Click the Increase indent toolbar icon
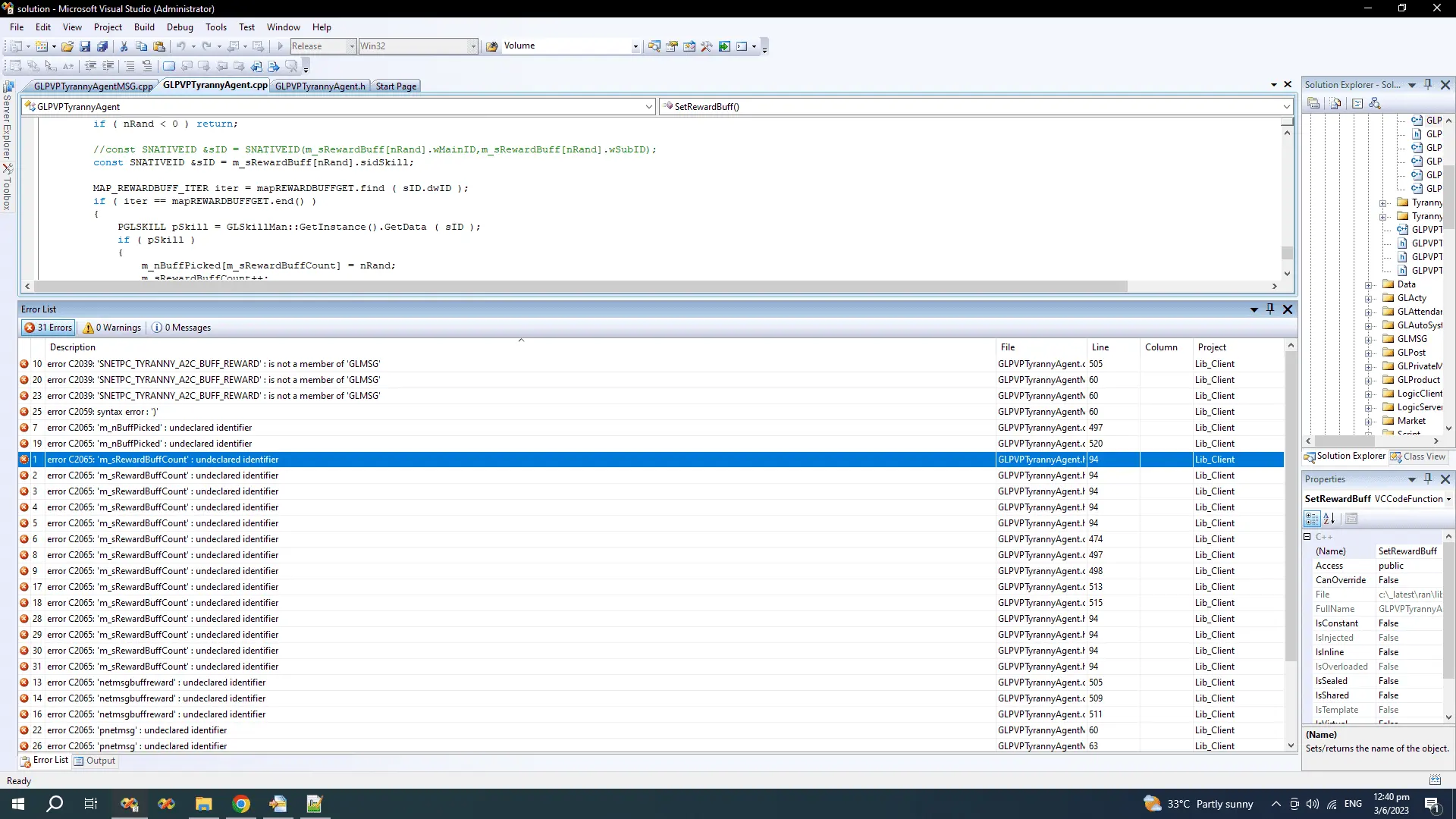This screenshot has height=819, width=1456. pyautogui.click(x=108, y=66)
